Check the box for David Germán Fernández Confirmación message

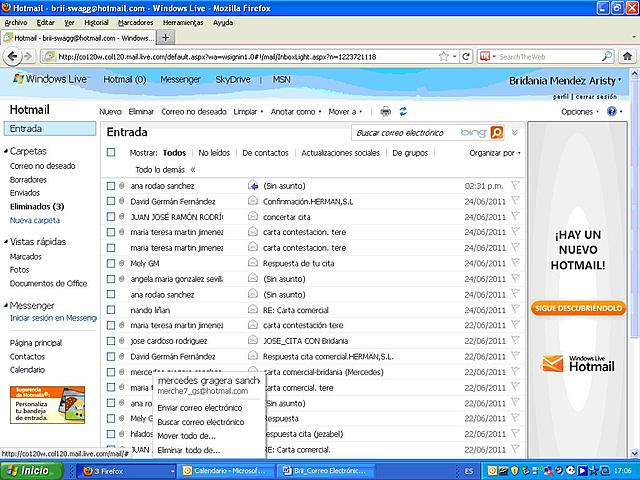pyautogui.click(x=111, y=201)
